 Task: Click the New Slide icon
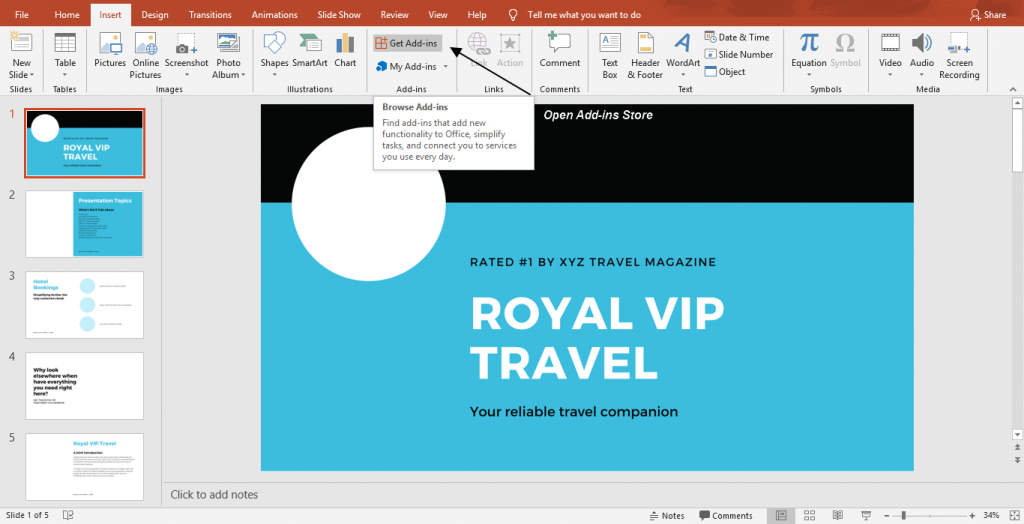click(x=21, y=43)
